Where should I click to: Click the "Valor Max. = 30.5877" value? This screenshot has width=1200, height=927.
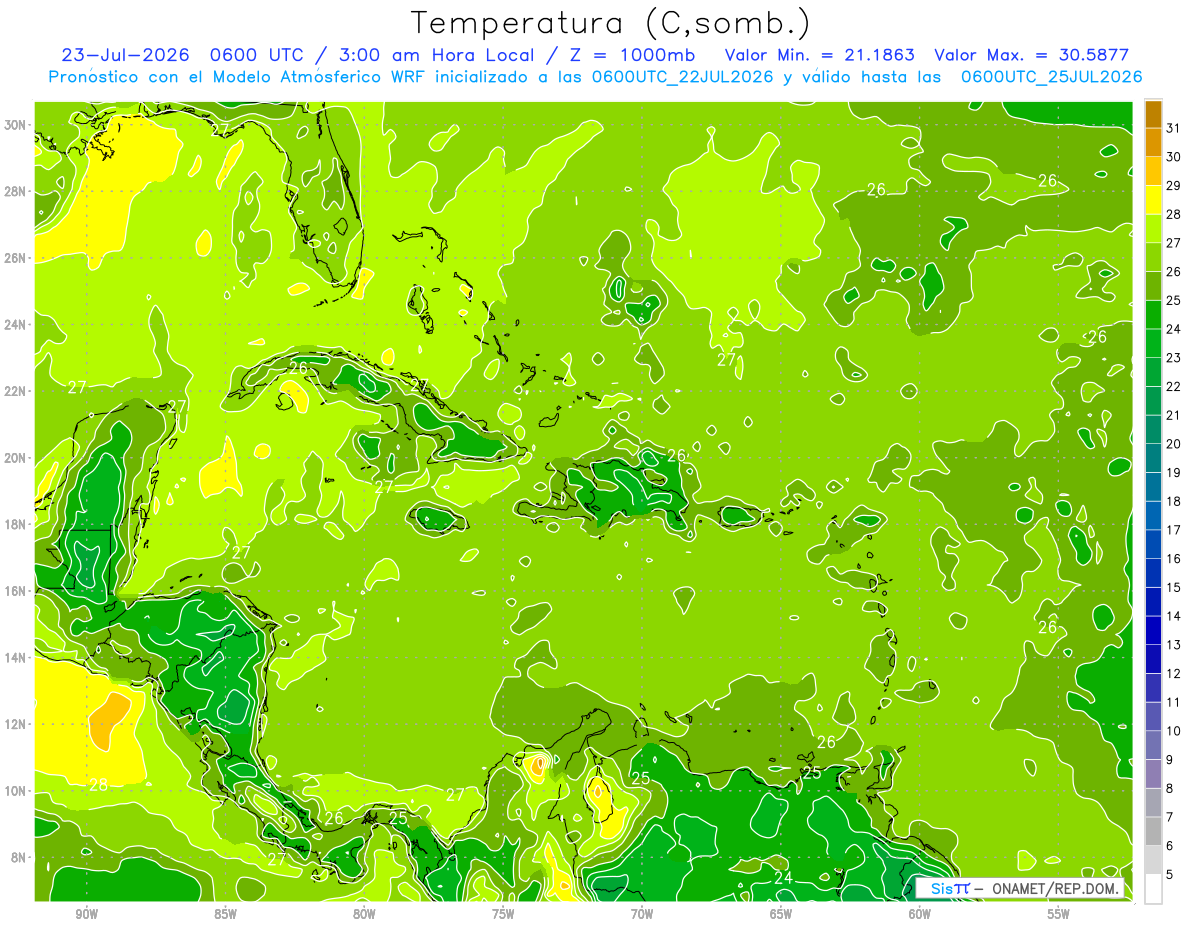(x=1032, y=55)
